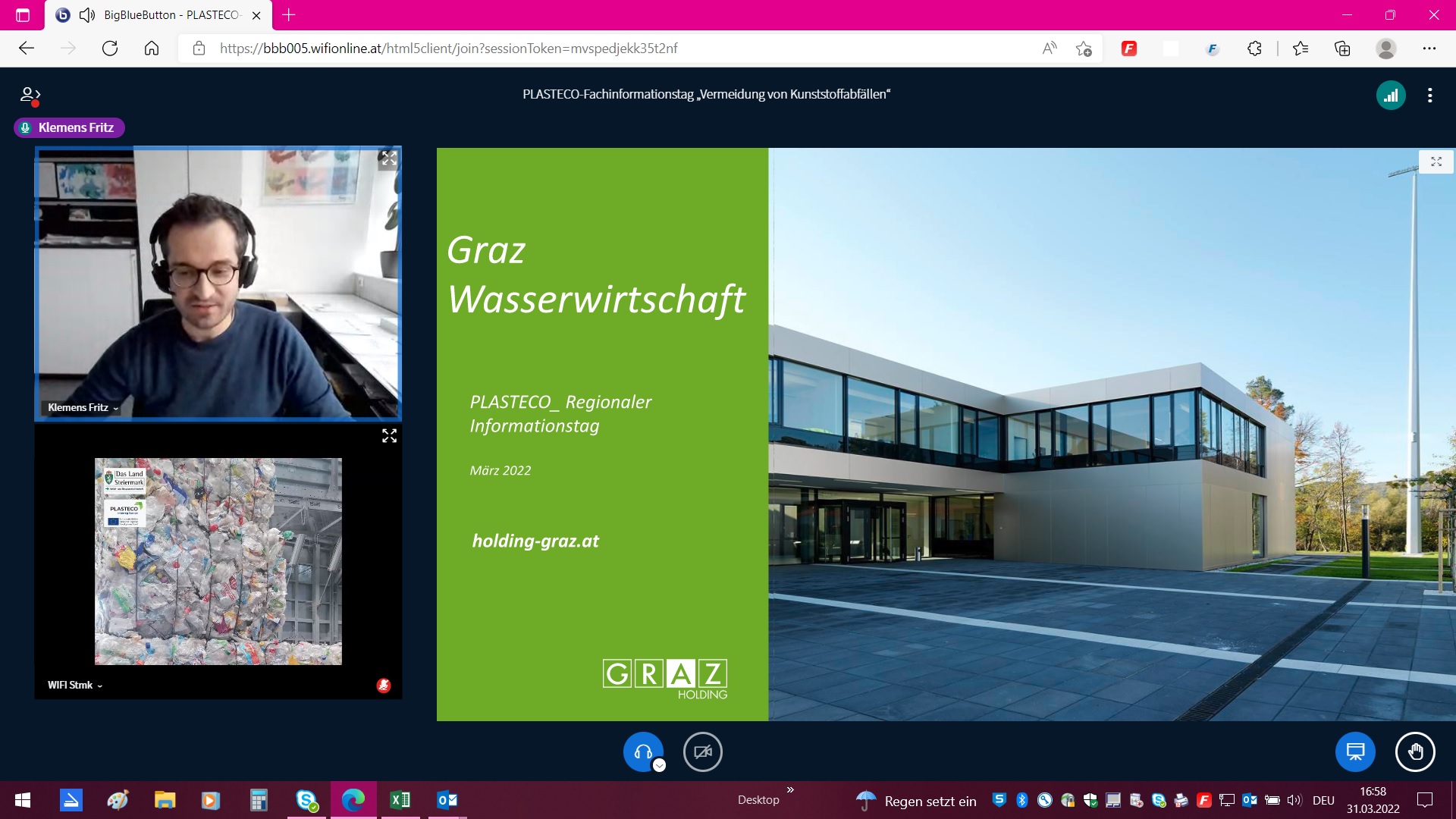Open WIFI Stmk webcam name dropdown
Viewport: 1456px width, 819px height.
75,685
